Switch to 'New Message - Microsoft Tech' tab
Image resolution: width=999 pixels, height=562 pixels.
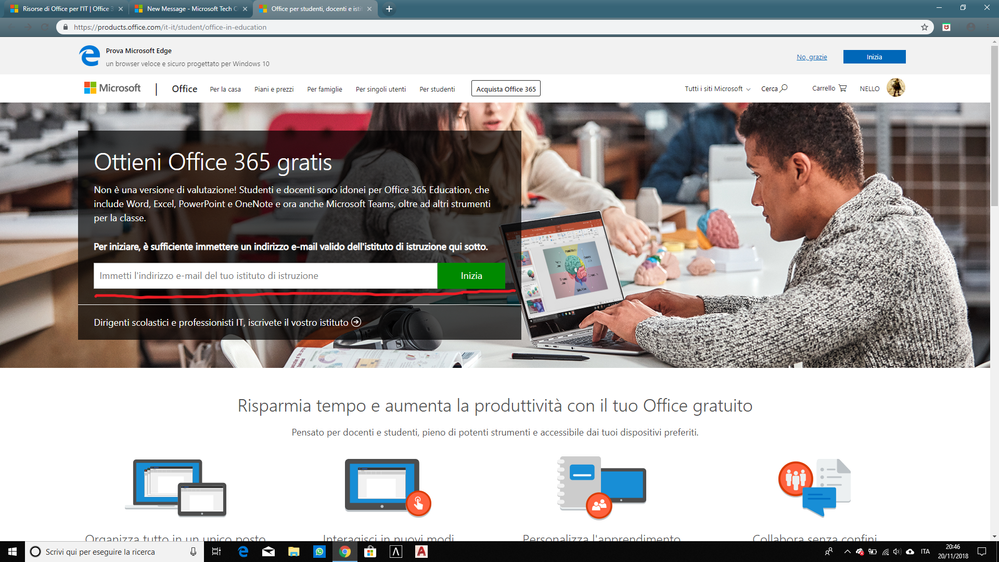click(191, 9)
